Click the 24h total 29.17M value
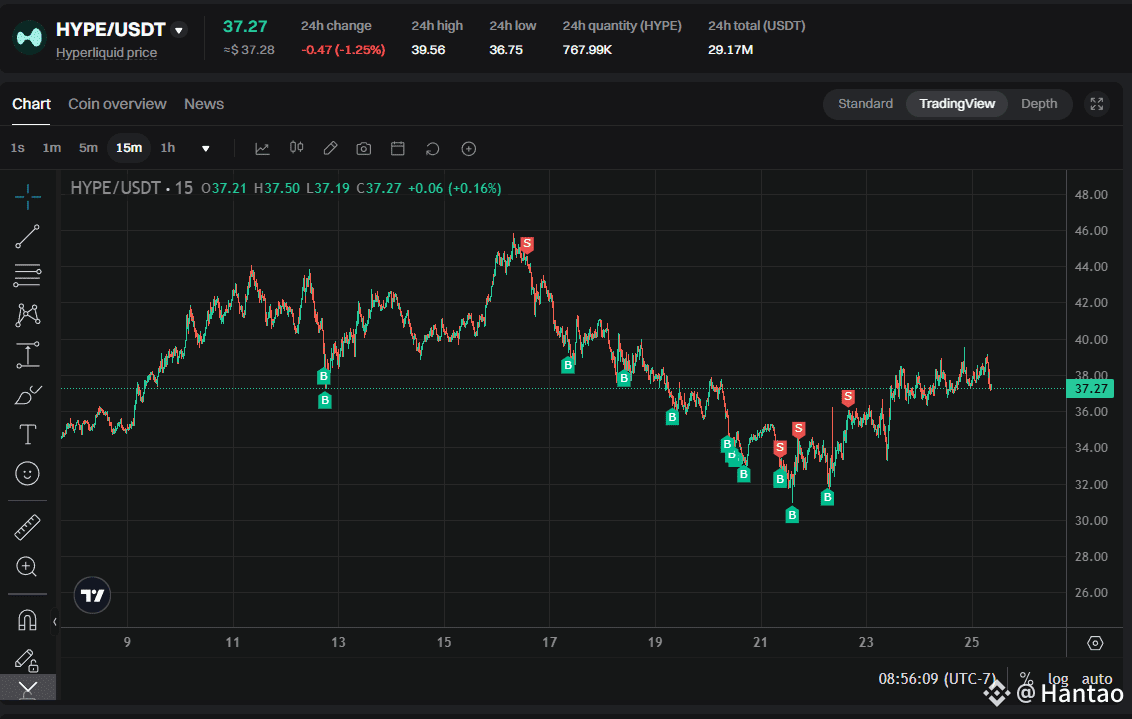 tap(730, 50)
